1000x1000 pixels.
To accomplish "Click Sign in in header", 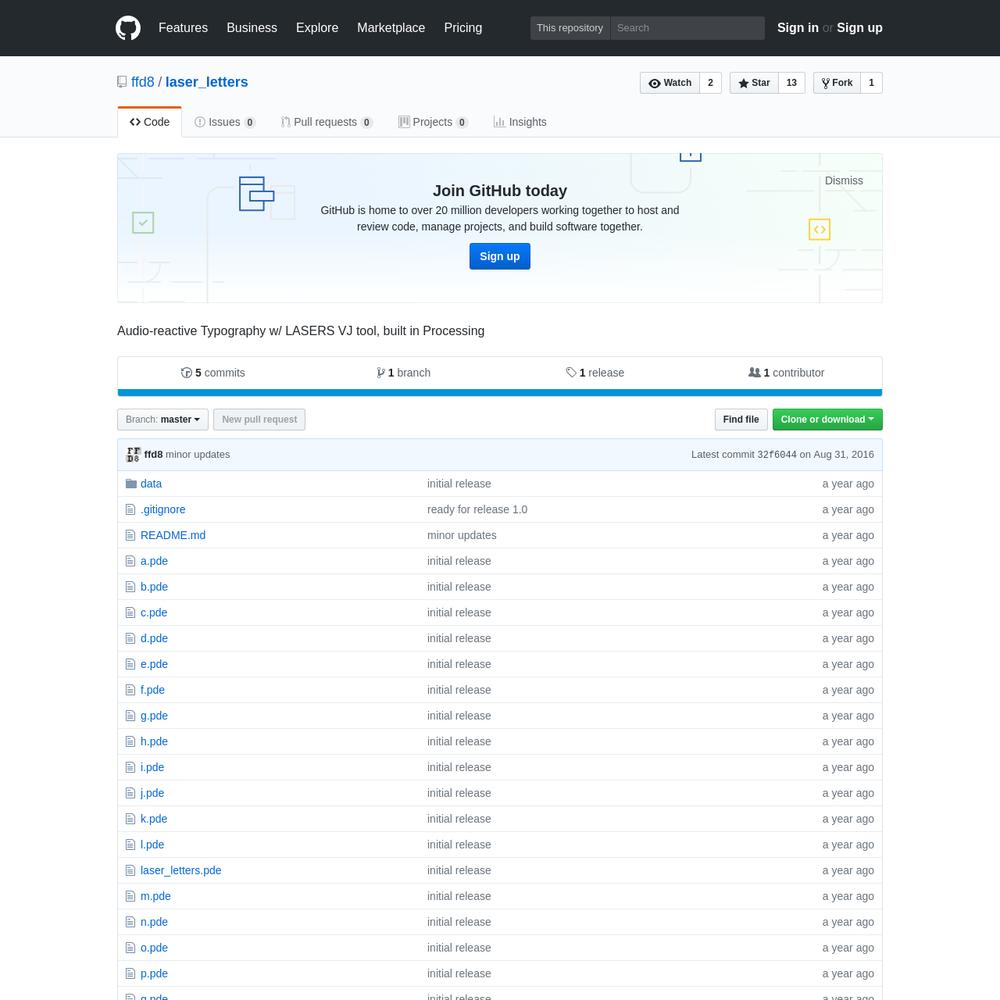I will coord(797,28).
